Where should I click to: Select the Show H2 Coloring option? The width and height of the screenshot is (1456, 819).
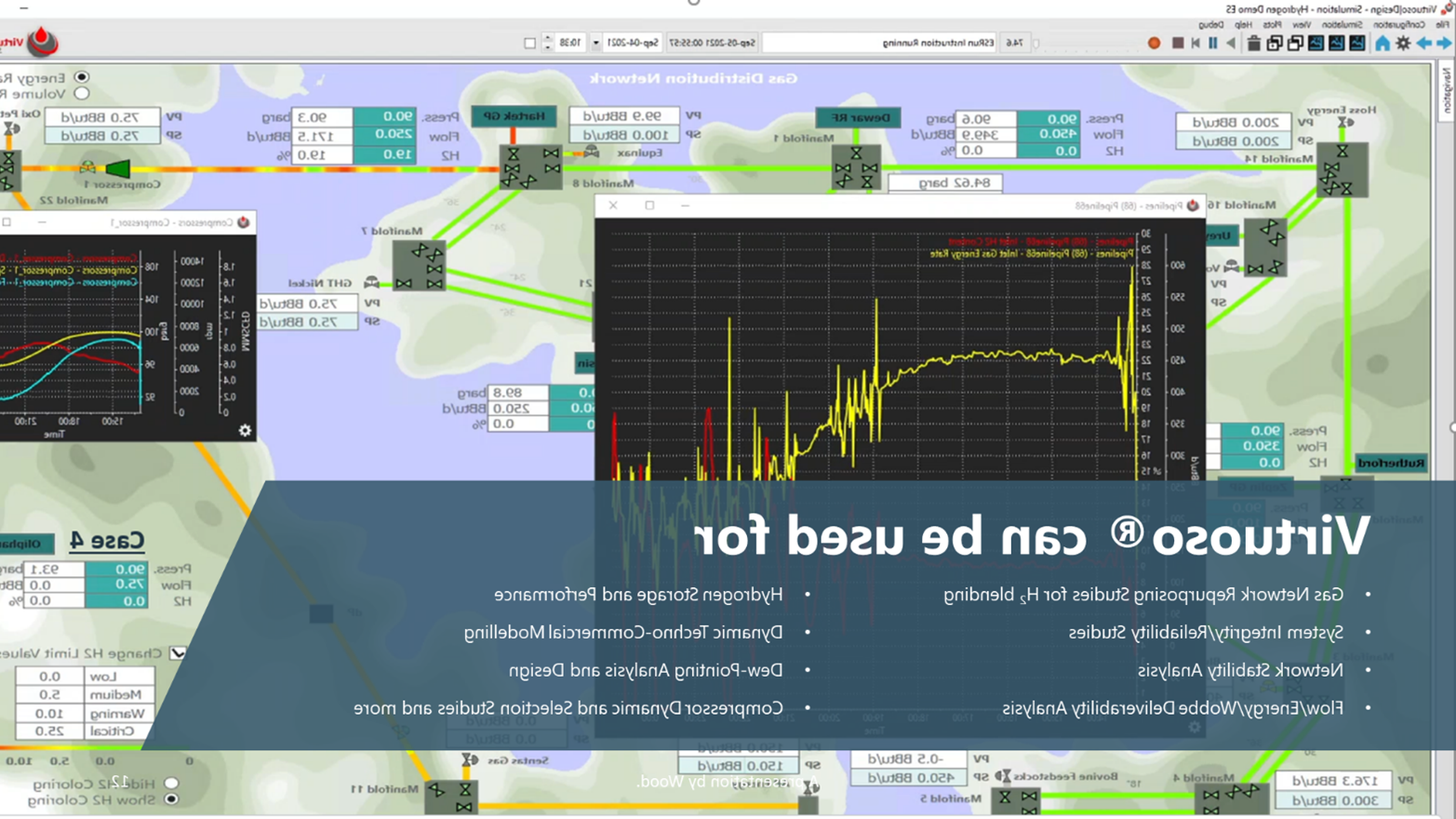click(x=171, y=799)
